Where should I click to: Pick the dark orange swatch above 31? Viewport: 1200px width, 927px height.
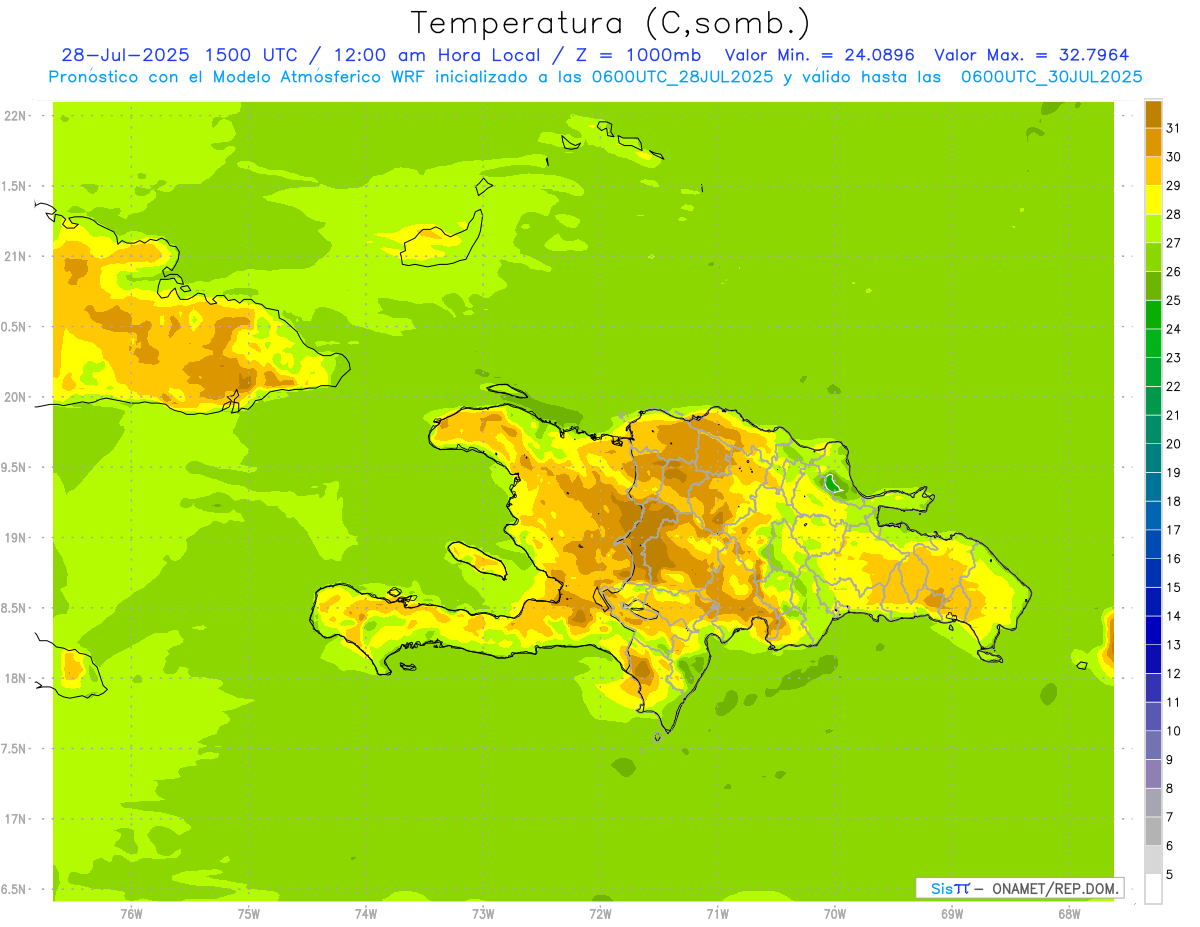1153,113
